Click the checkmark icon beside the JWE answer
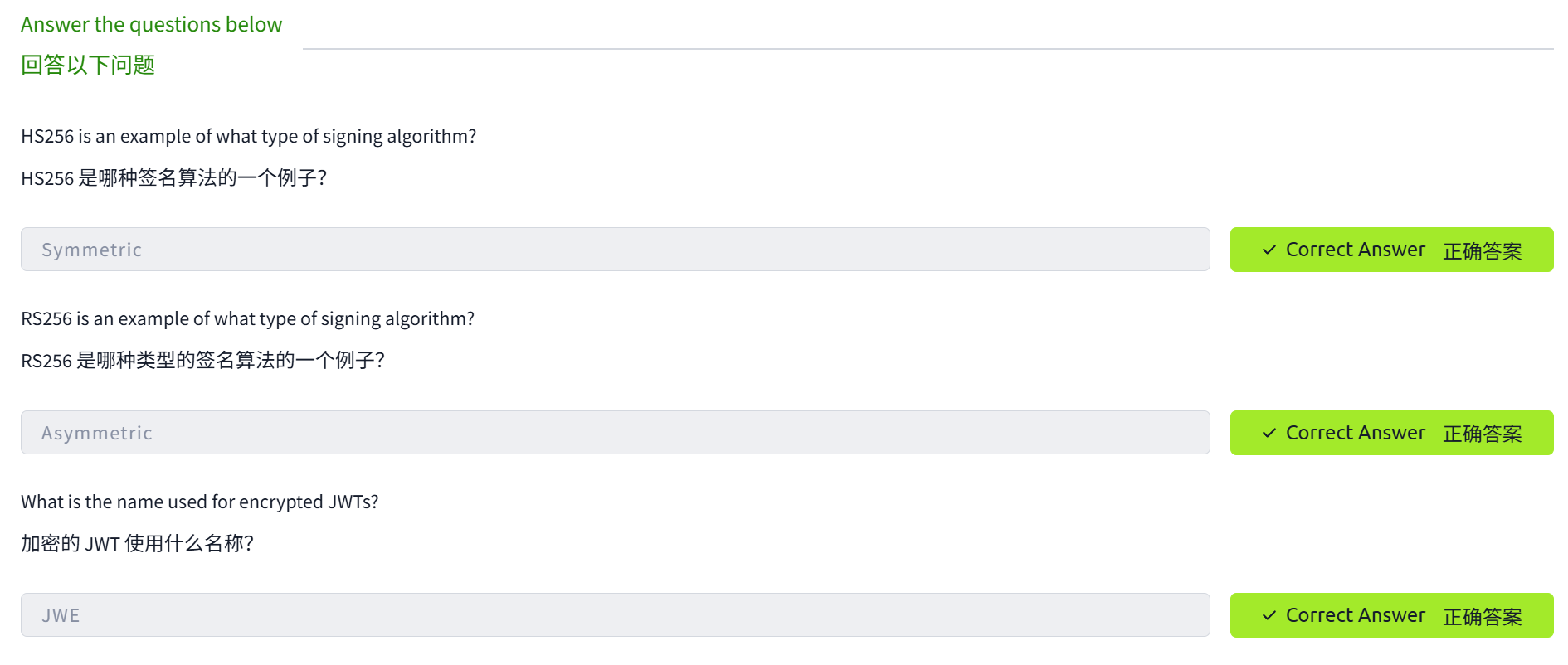This screenshot has height=665, width=1568. click(x=1269, y=615)
